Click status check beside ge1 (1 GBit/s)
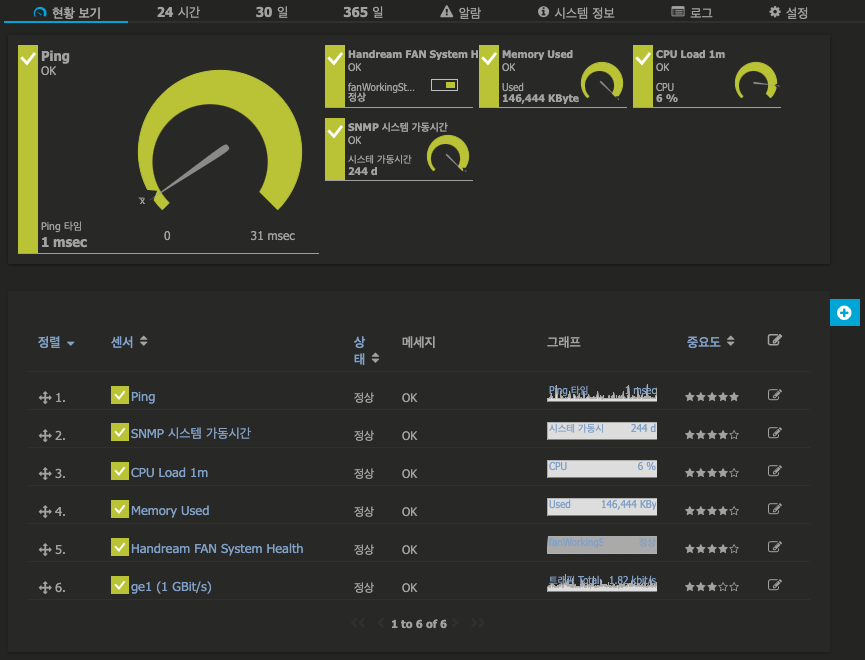Viewport: 865px width, 660px height. (x=120, y=585)
